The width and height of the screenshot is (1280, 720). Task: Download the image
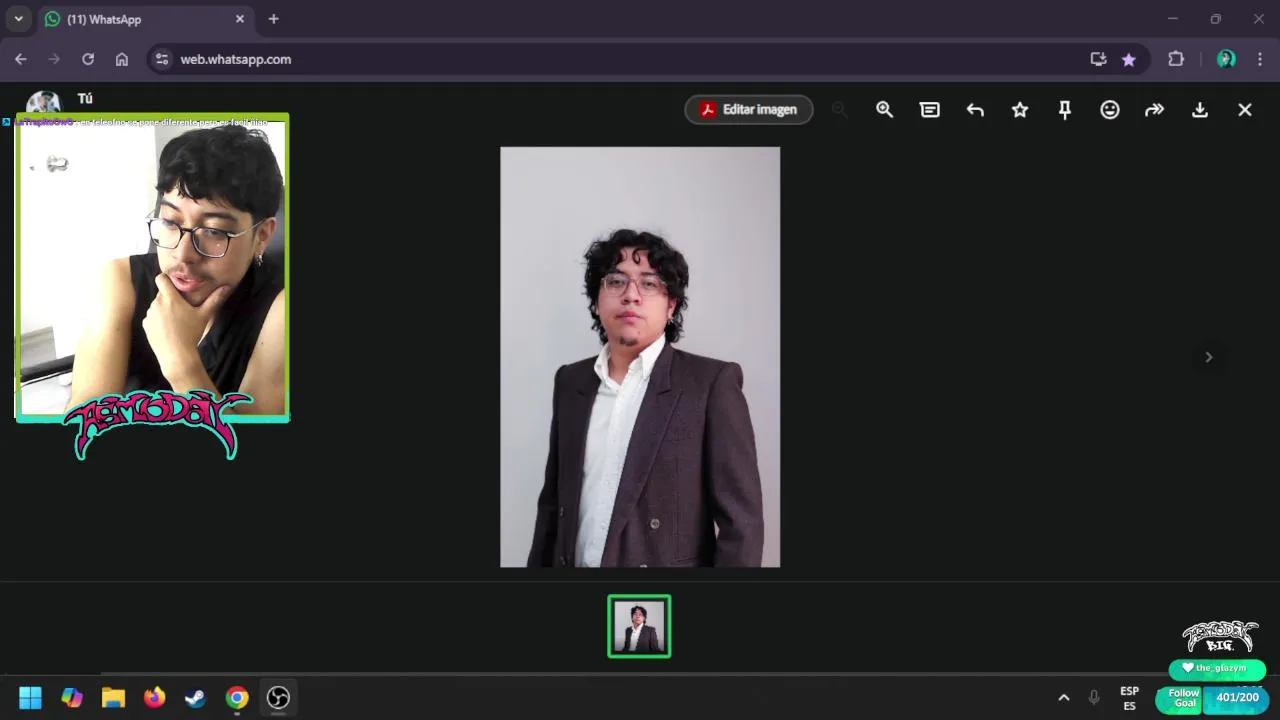click(x=1200, y=109)
